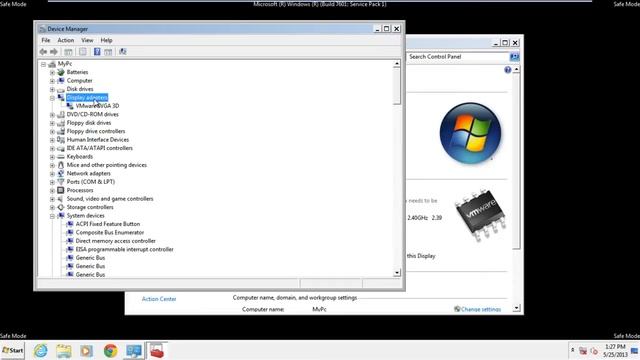Click Scan for hardware changes toolbar icon
This screenshot has height=360, width=640.
click(x=122, y=51)
